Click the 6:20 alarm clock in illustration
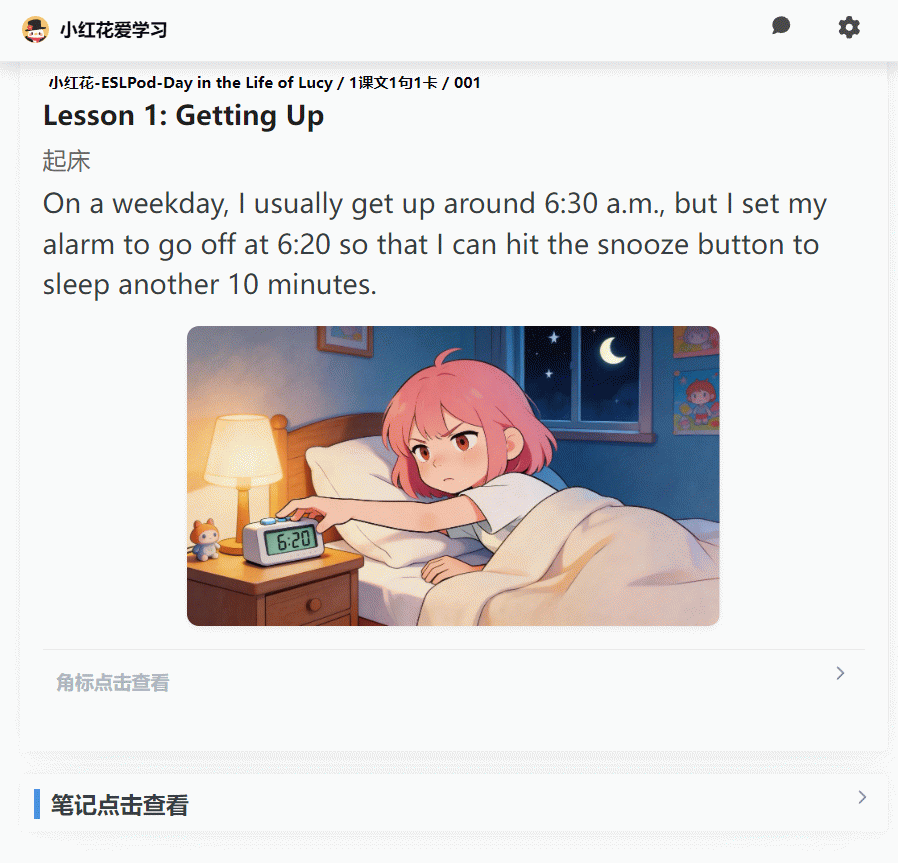Image resolution: width=898 pixels, height=863 pixels. (x=284, y=539)
